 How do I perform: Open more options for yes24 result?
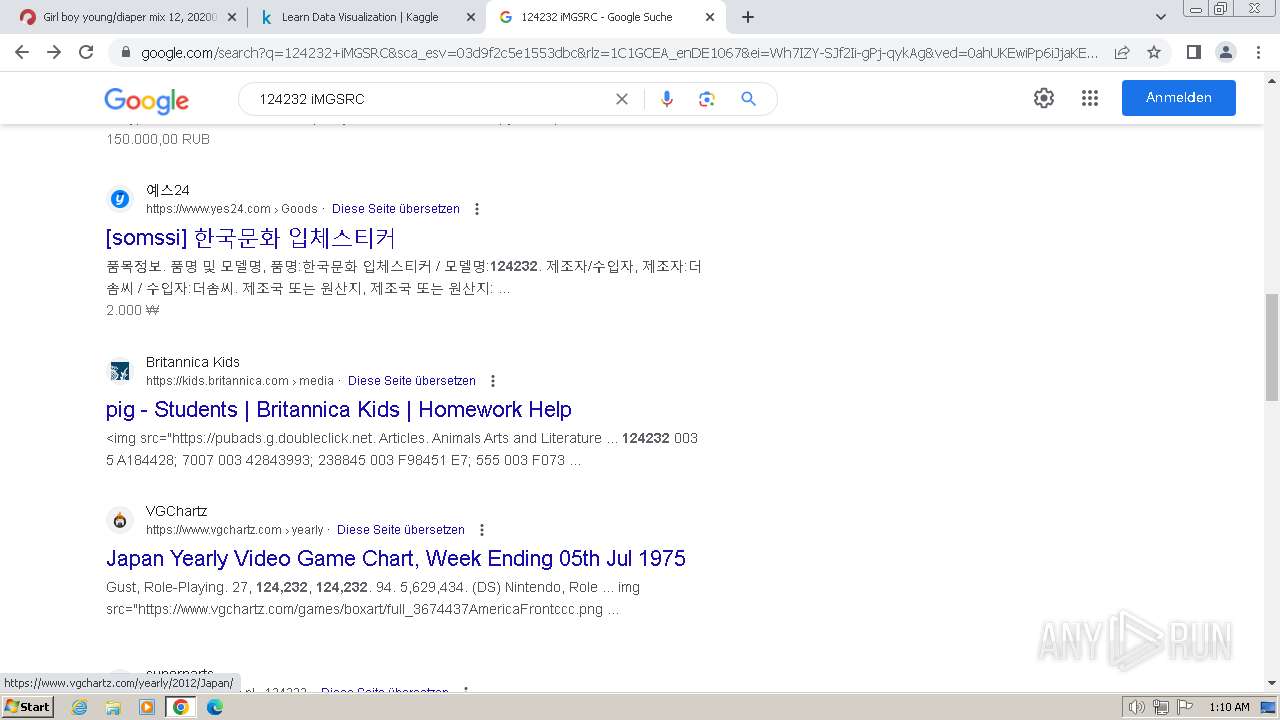[x=477, y=209]
